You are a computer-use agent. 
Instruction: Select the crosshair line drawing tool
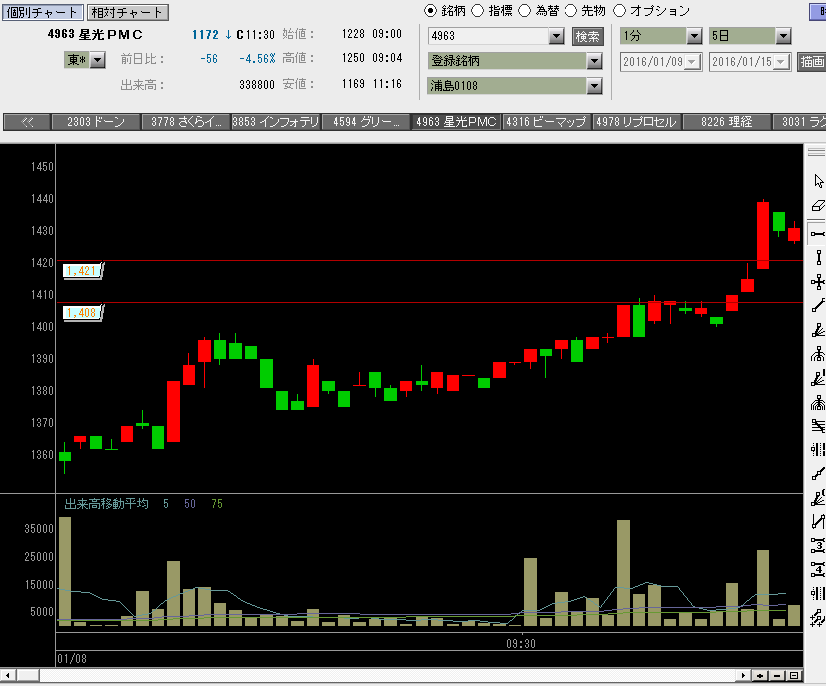click(x=818, y=282)
